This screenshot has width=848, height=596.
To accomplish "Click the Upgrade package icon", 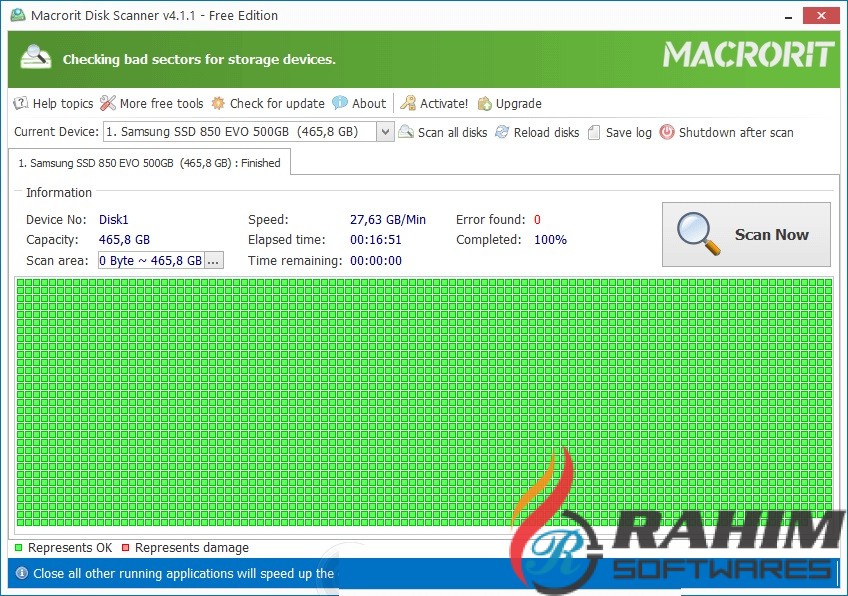I will (x=485, y=103).
